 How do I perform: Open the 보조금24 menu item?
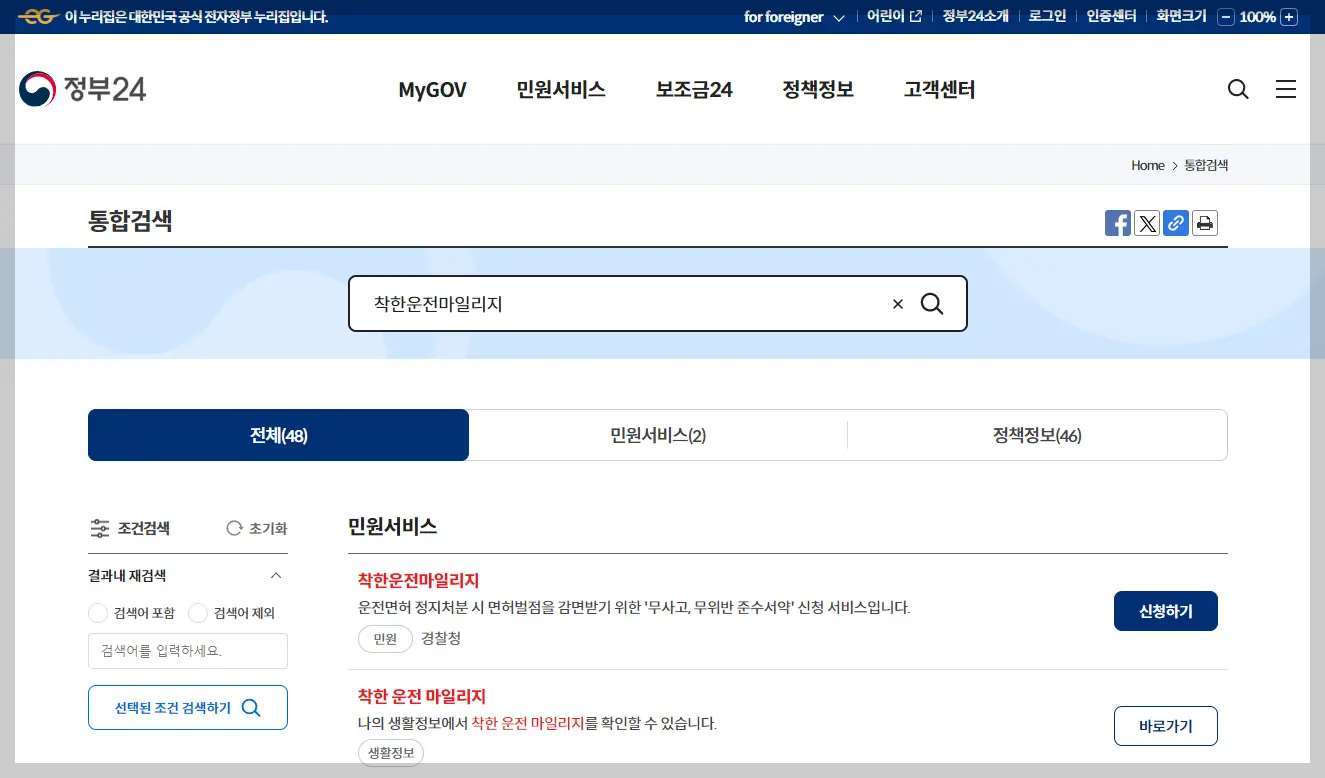pyautogui.click(x=694, y=89)
